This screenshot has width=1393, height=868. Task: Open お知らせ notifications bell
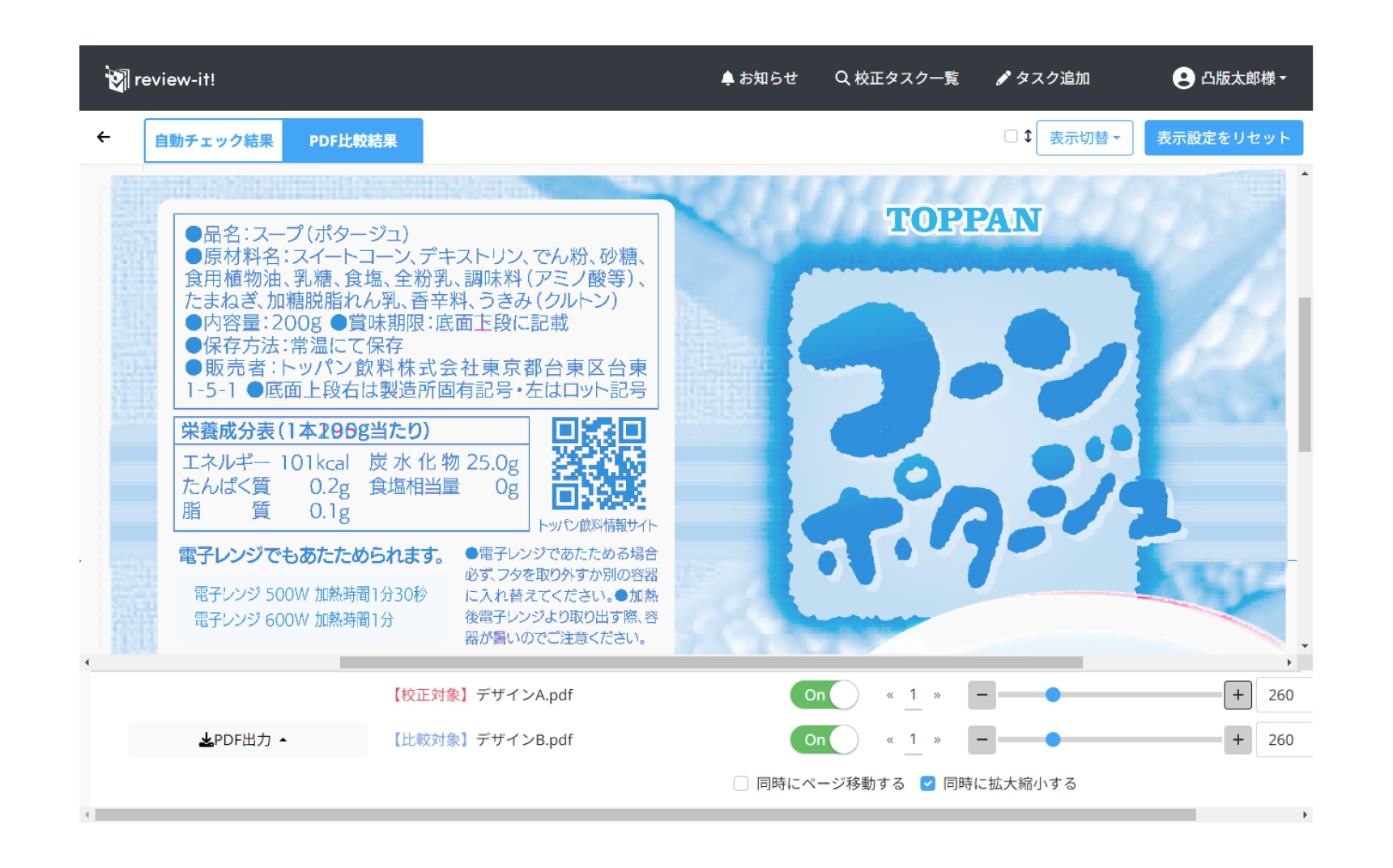point(759,78)
